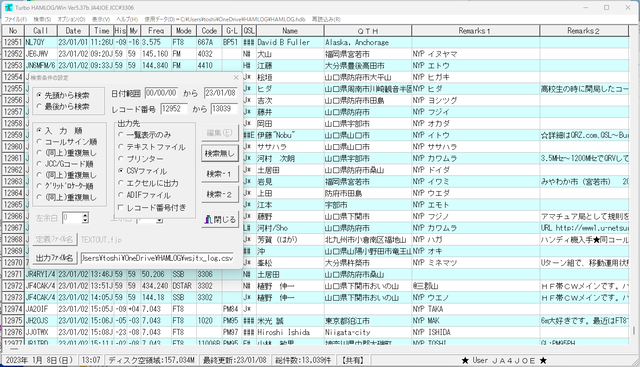
Task: Click the 検索-2 button
Action: click(x=220, y=194)
